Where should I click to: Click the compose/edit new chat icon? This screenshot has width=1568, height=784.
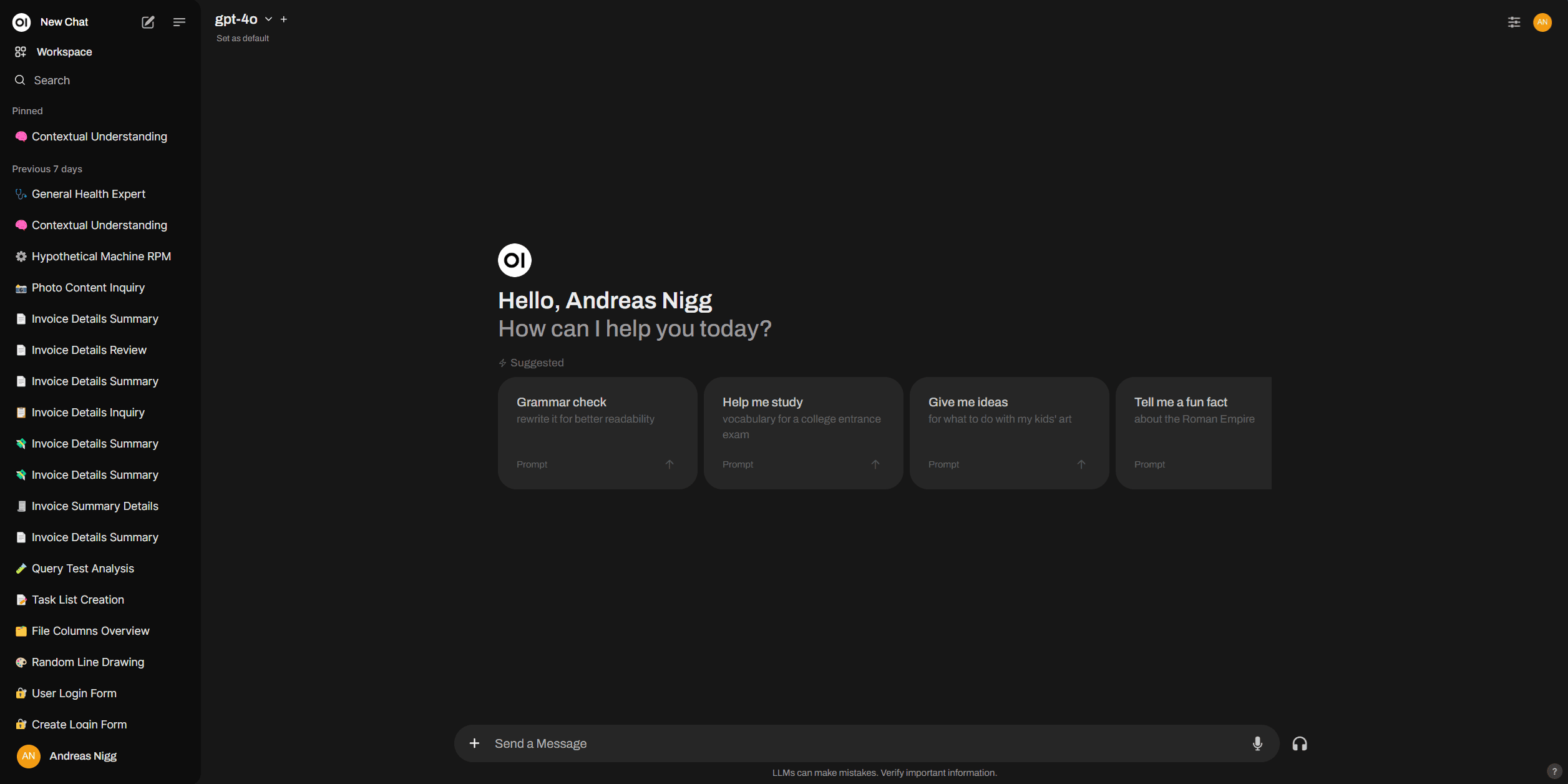coord(148,21)
